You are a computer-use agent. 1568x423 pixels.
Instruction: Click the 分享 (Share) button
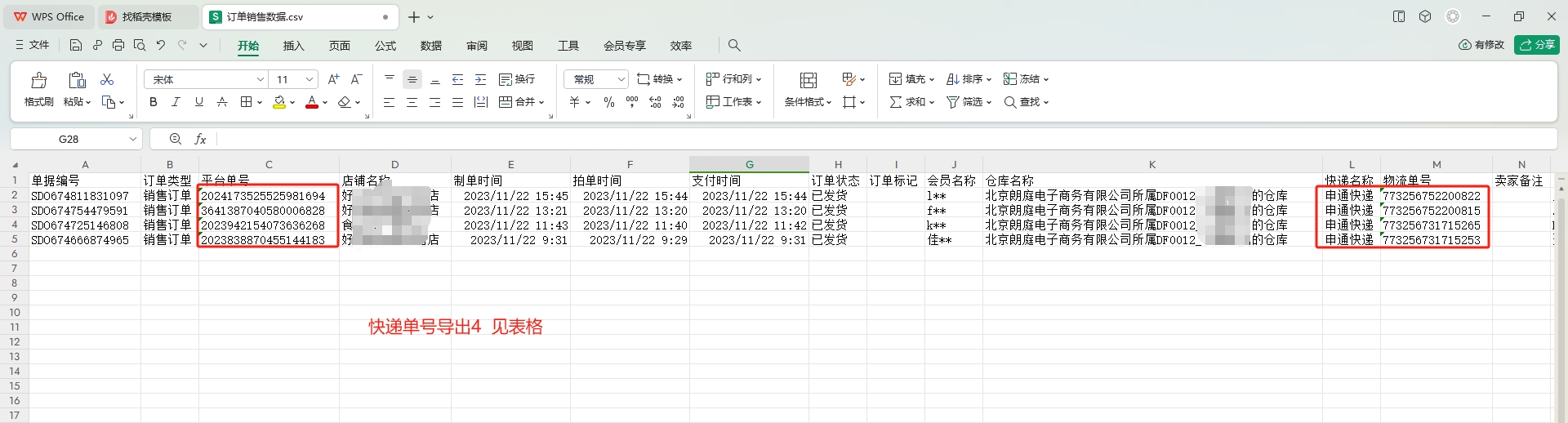[1536, 45]
